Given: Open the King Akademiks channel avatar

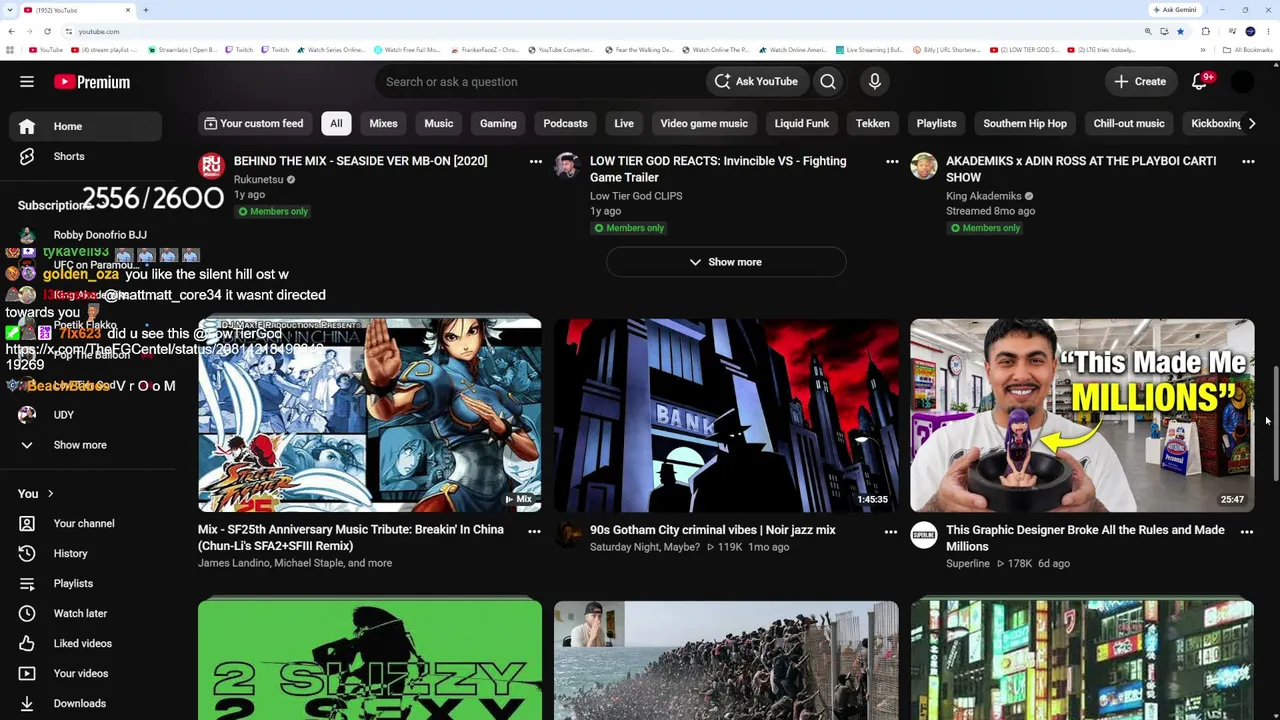Looking at the screenshot, I should point(924,165).
